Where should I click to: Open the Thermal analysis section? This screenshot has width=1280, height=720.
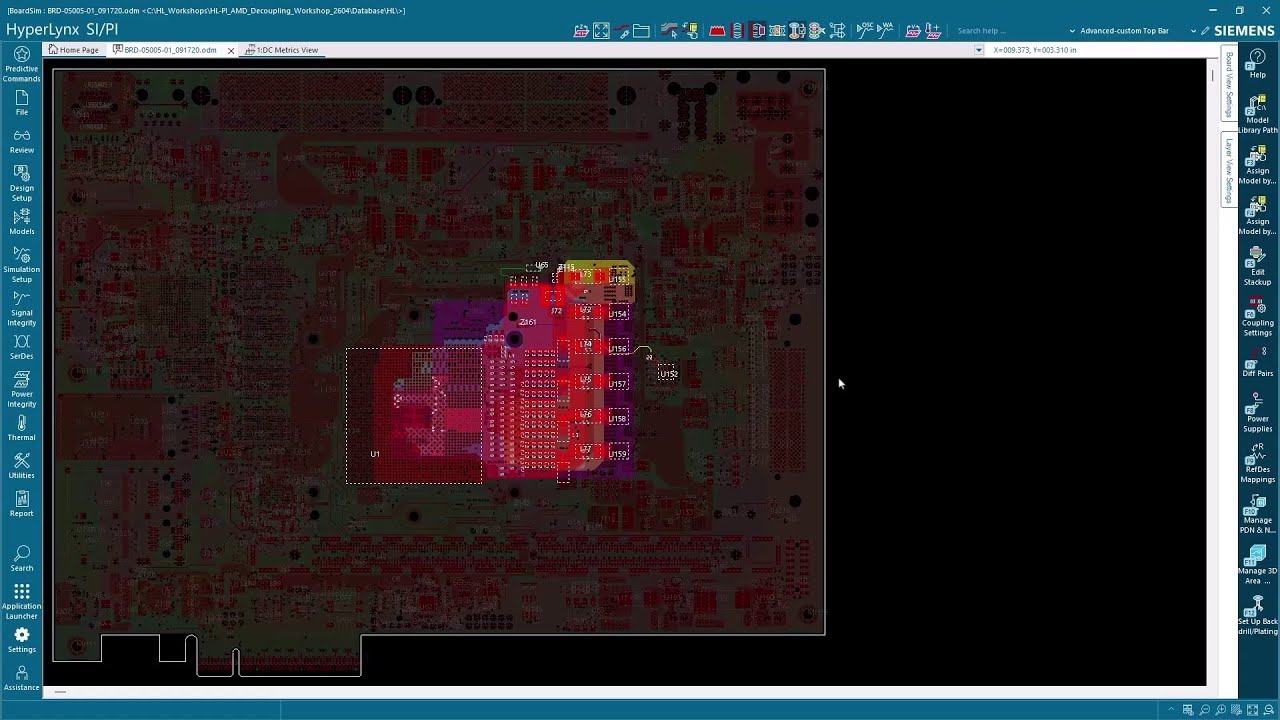click(x=21, y=428)
